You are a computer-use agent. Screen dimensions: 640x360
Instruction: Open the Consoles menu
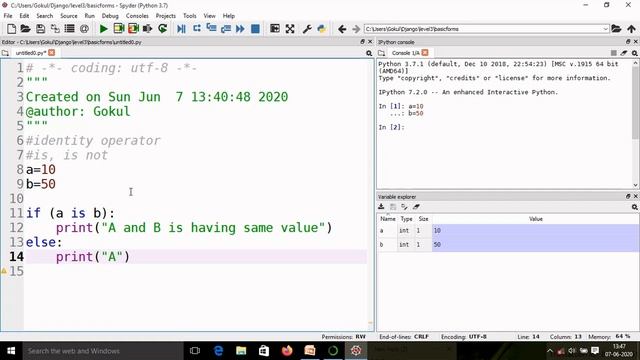(137, 16)
